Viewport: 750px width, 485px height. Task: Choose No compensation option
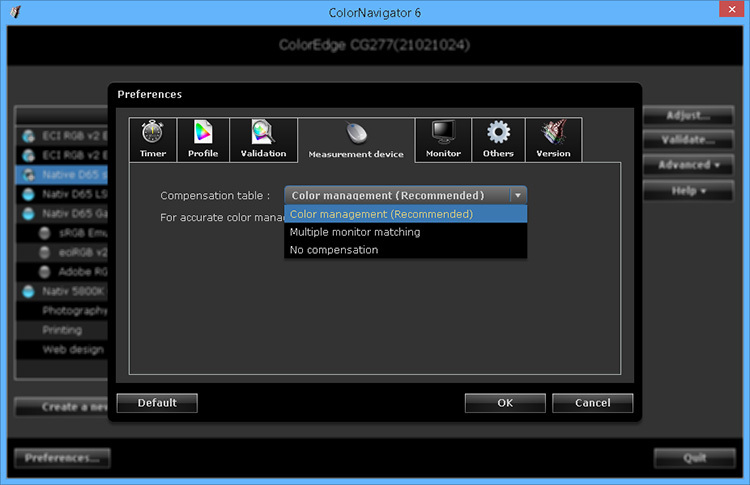pos(406,250)
